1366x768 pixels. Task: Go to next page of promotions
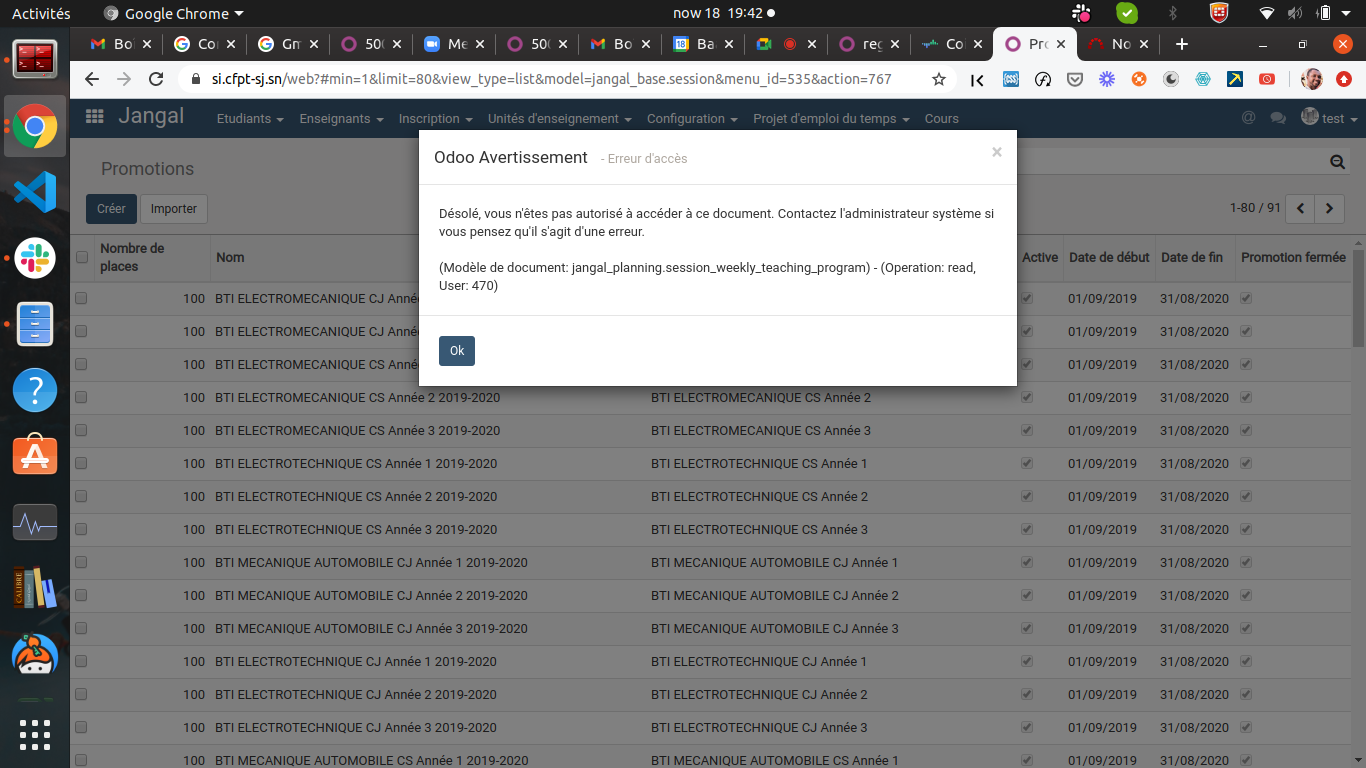(1329, 208)
